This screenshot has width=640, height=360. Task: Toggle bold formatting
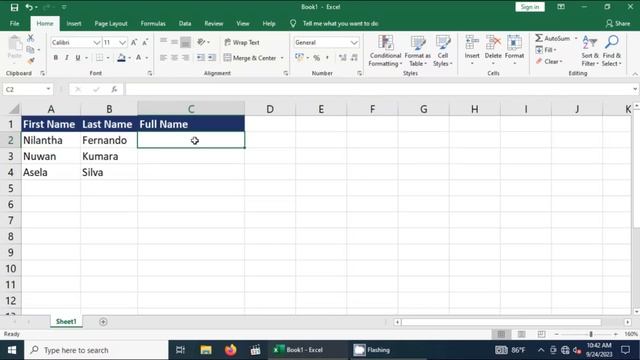pos(56,58)
